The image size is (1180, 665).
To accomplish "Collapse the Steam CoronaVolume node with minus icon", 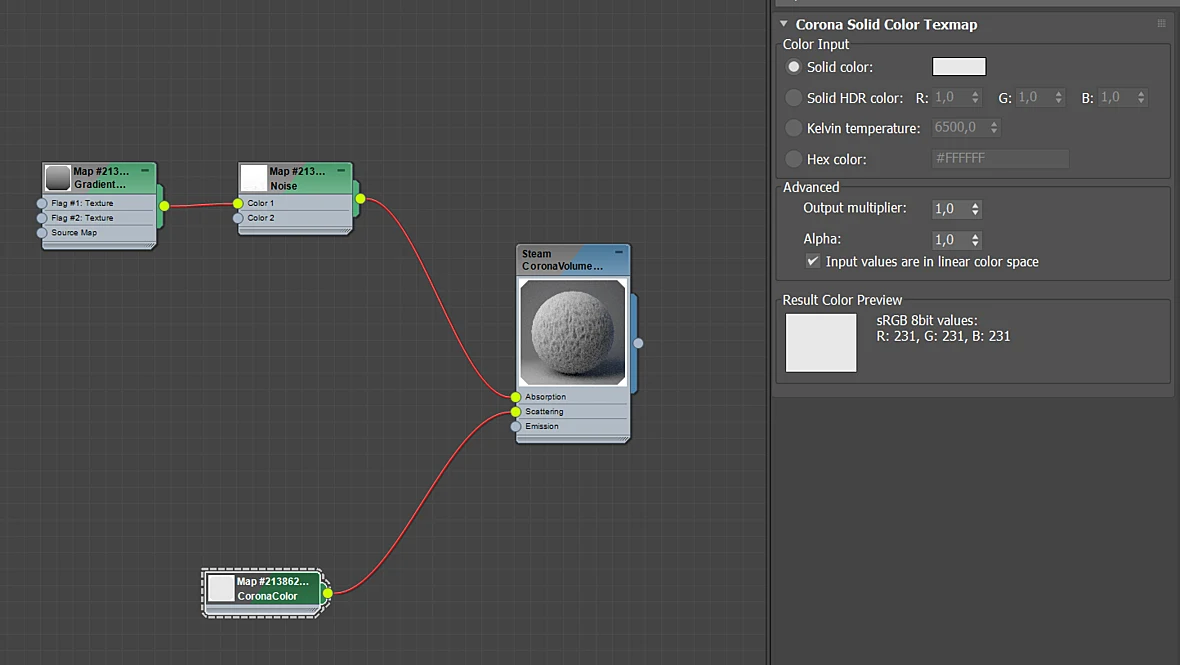I will (x=619, y=252).
